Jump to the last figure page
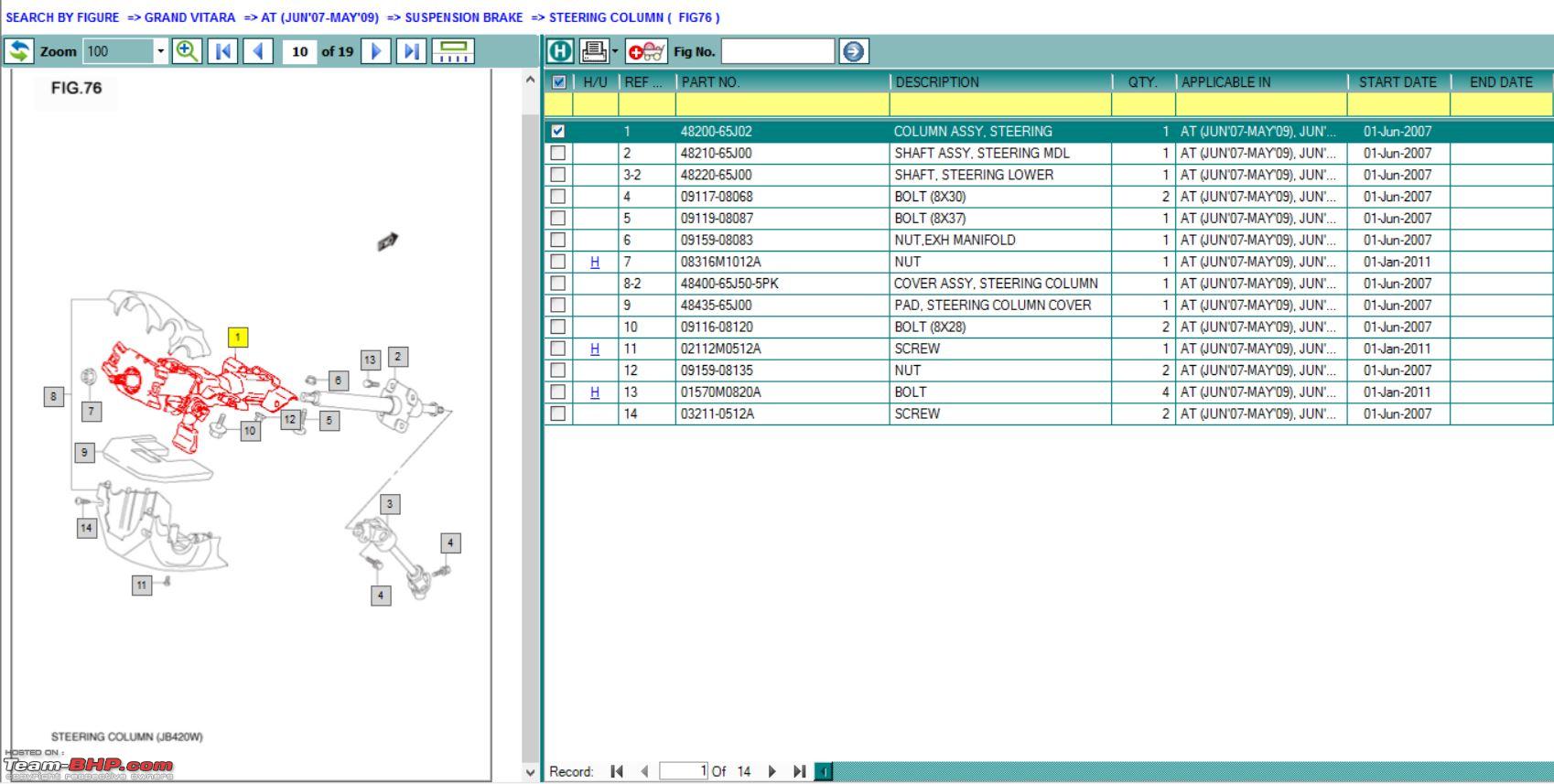 (x=412, y=51)
